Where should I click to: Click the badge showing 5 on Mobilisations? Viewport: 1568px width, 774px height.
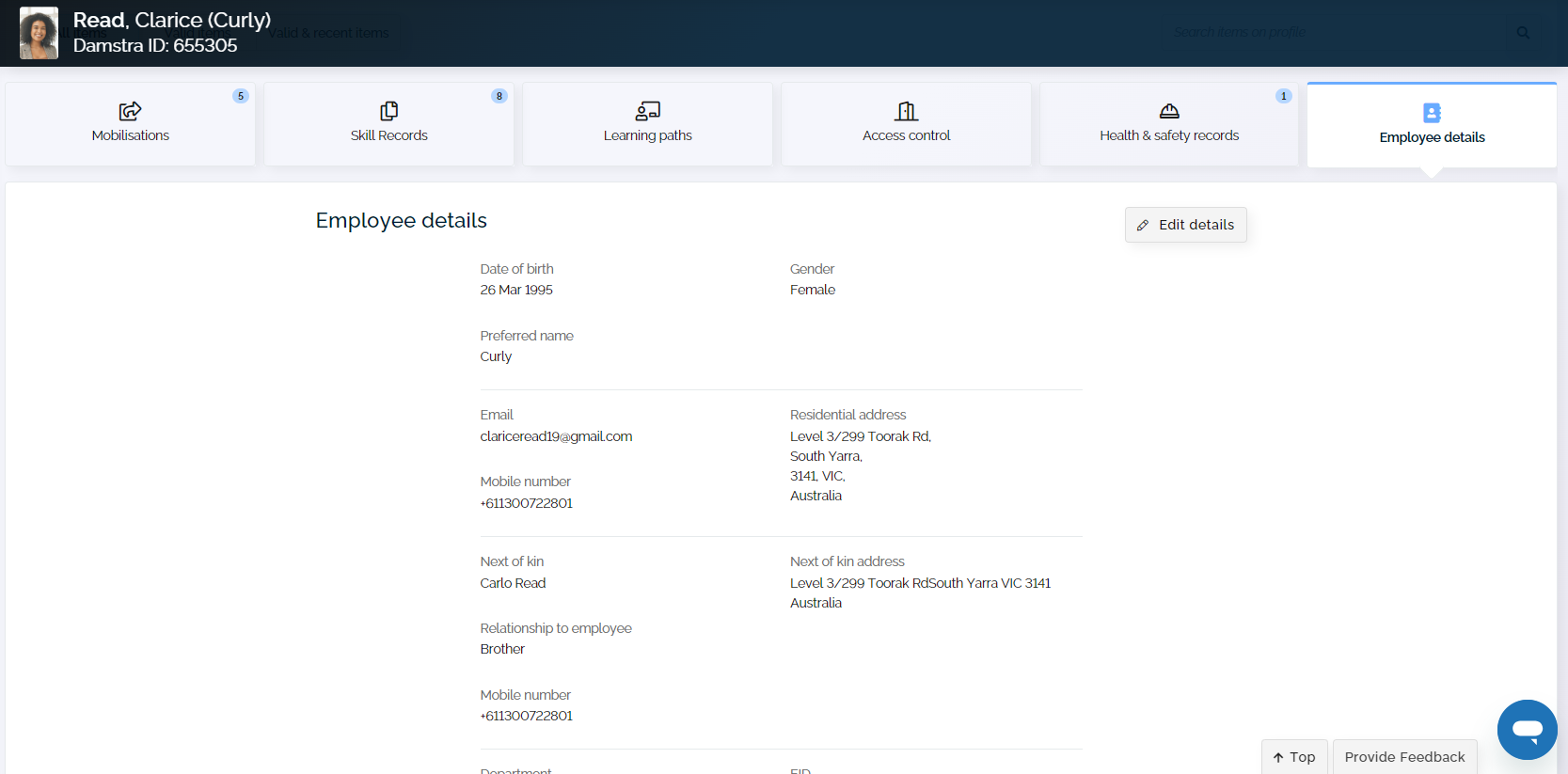tap(241, 96)
